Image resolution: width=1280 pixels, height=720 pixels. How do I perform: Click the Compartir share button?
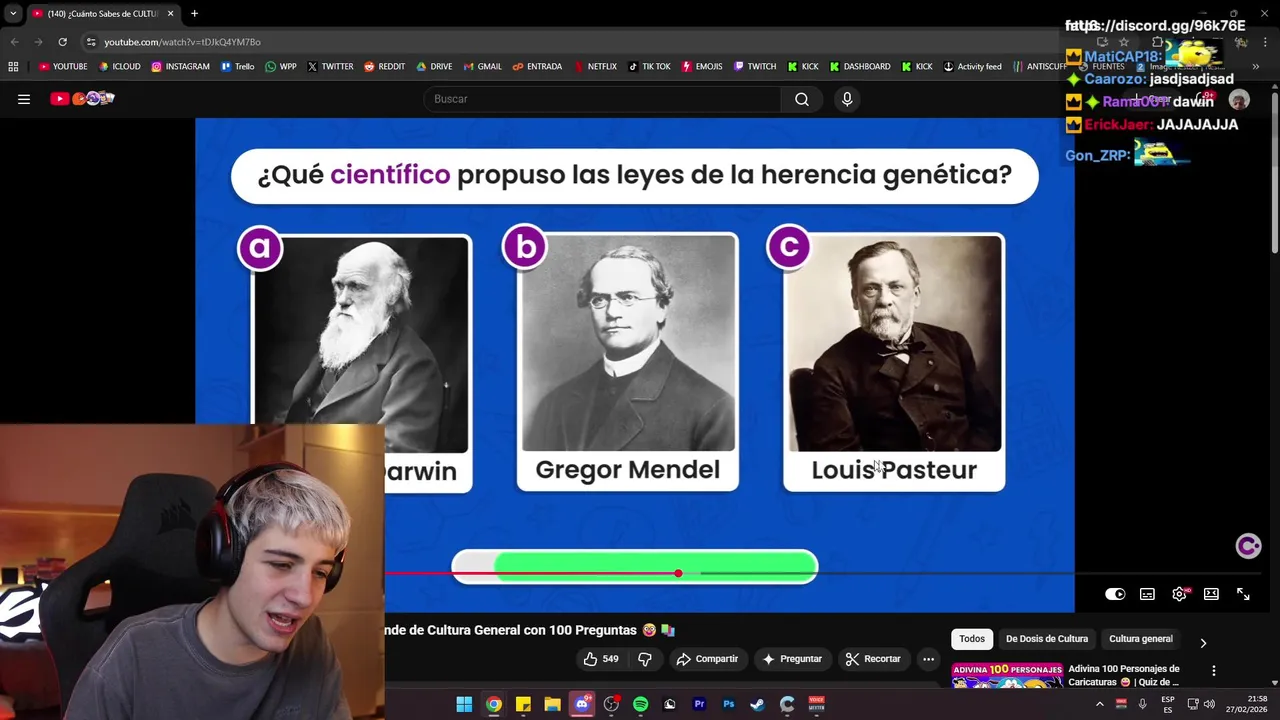(x=707, y=659)
